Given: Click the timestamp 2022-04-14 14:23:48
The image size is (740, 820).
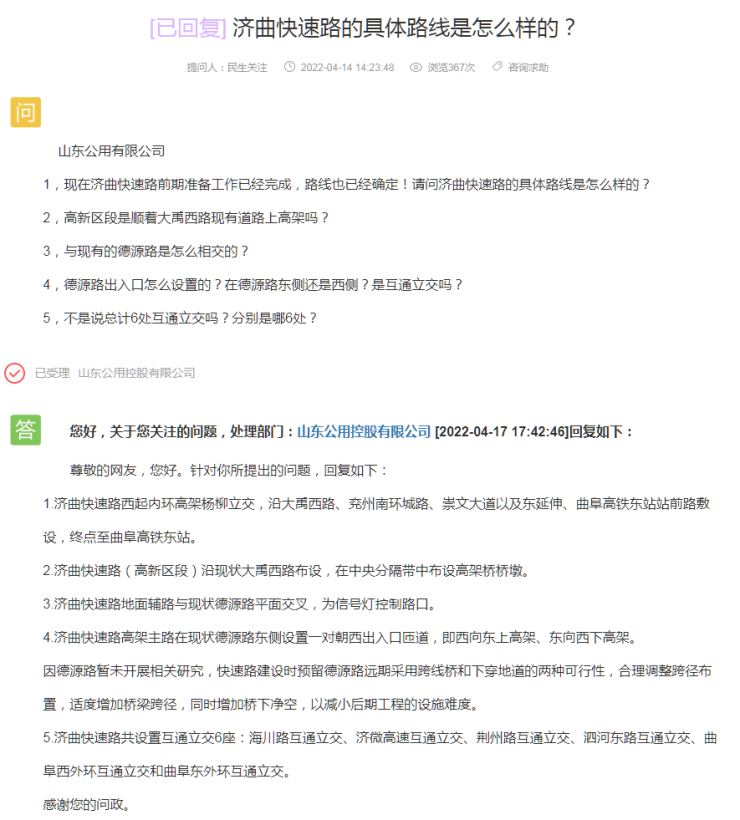Looking at the screenshot, I should 347,67.
